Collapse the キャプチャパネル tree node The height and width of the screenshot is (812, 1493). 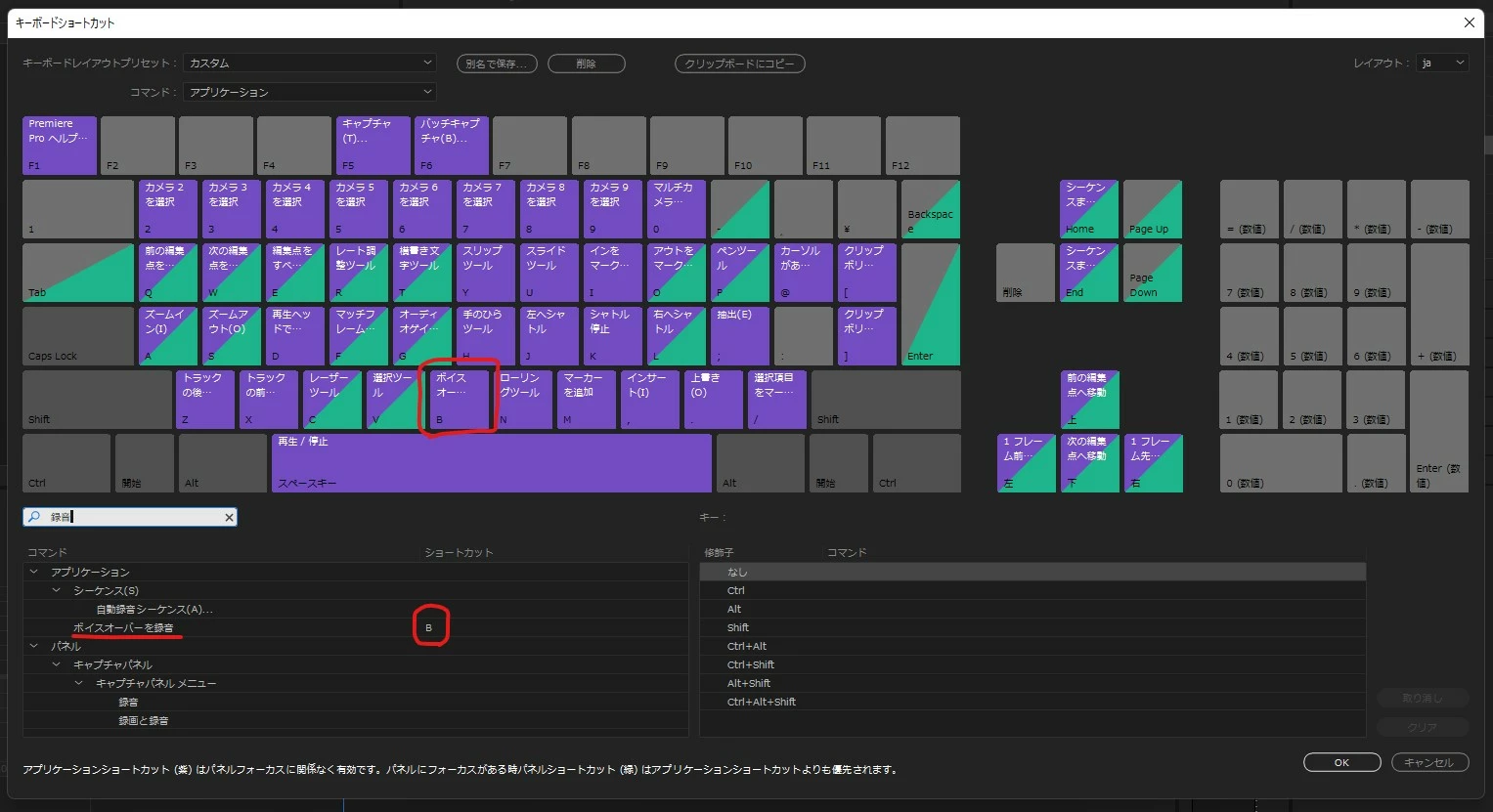click(x=56, y=664)
